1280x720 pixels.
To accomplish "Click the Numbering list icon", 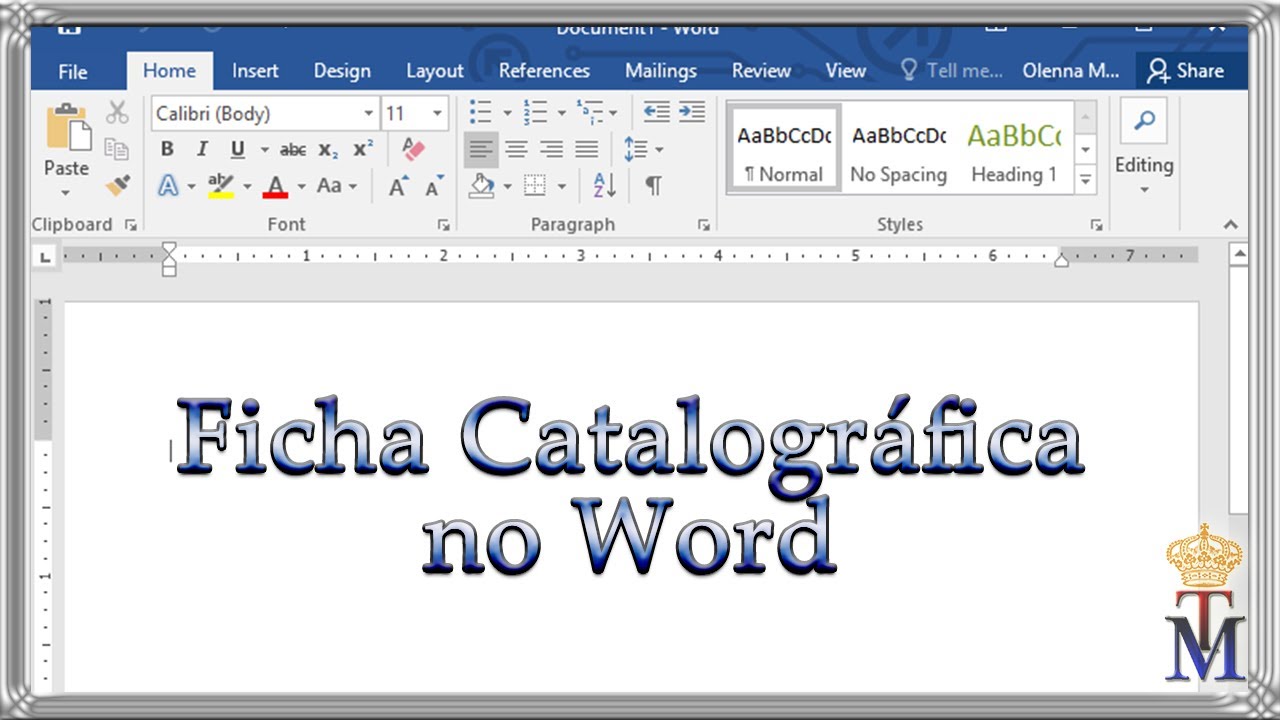I will click(535, 112).
